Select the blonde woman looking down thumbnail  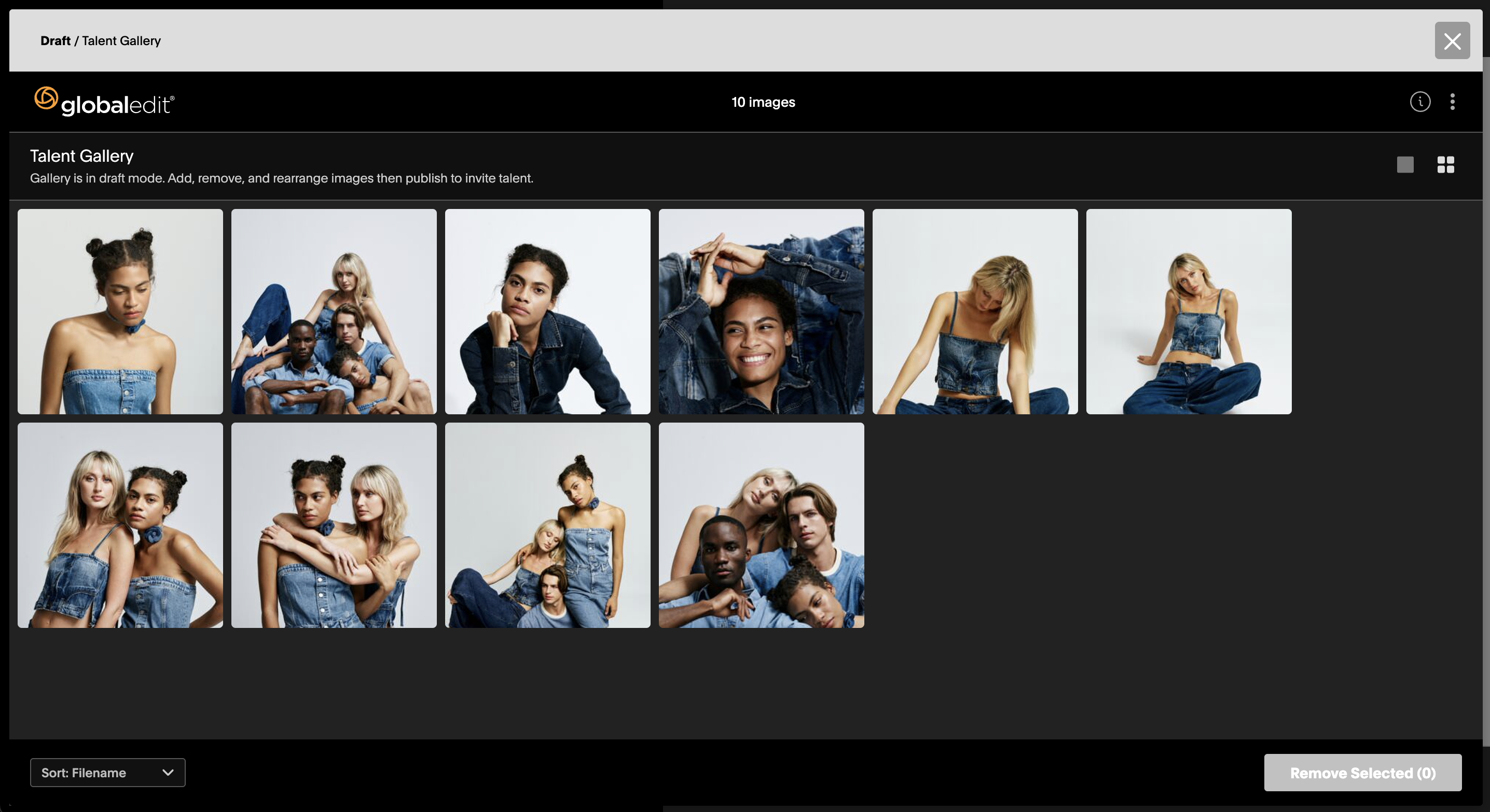click(x=975, y=312)
